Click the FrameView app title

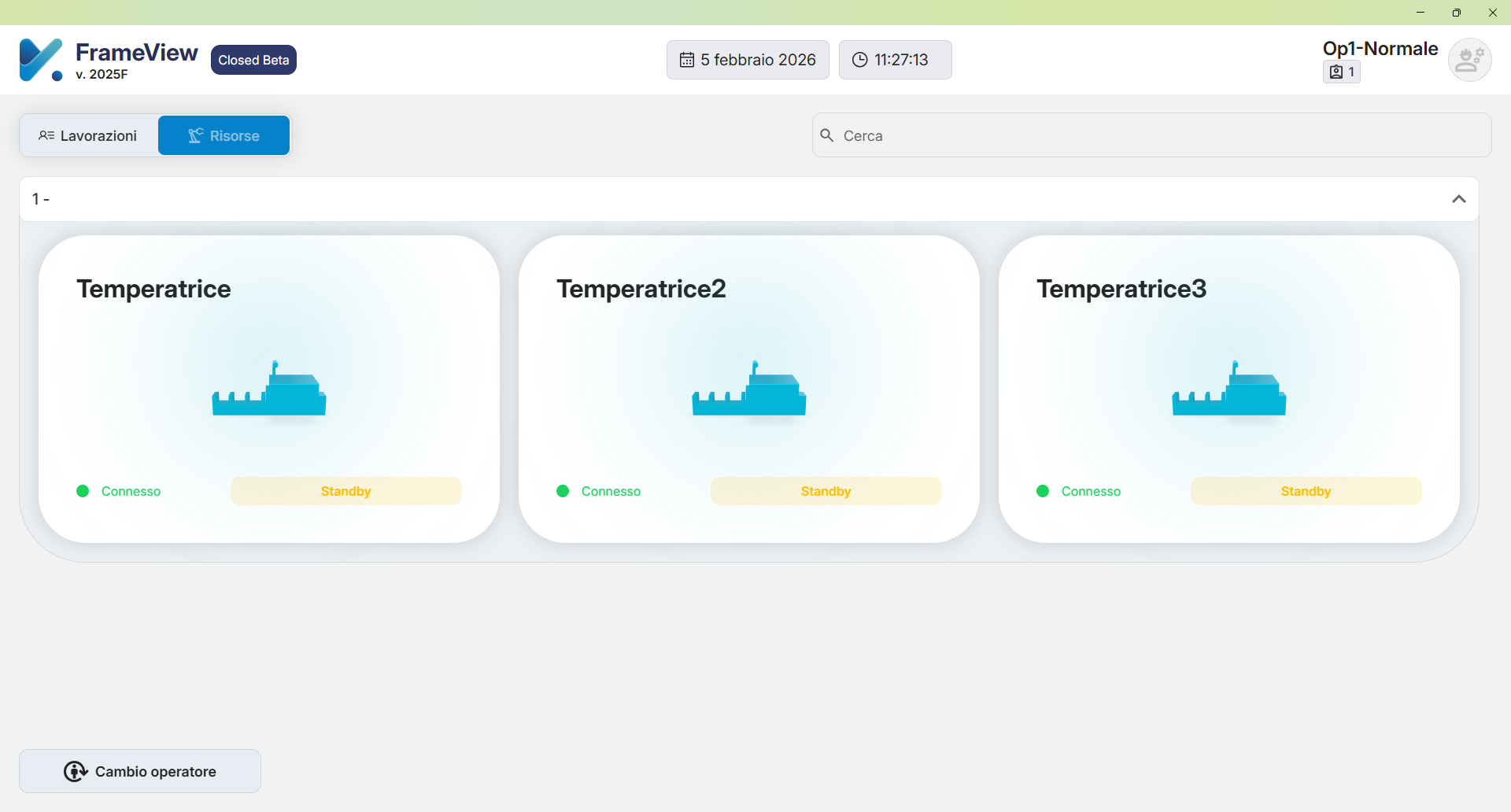pos(137,52)
